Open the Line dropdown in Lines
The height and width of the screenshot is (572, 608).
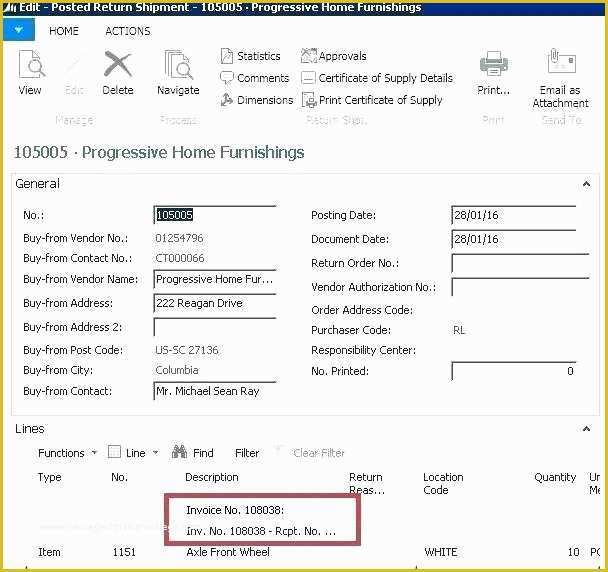click(133, 453)
